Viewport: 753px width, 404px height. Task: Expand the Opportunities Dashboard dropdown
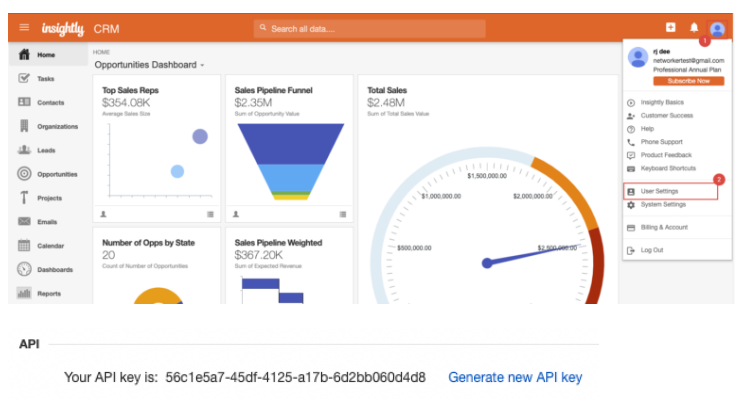(149, 65)
